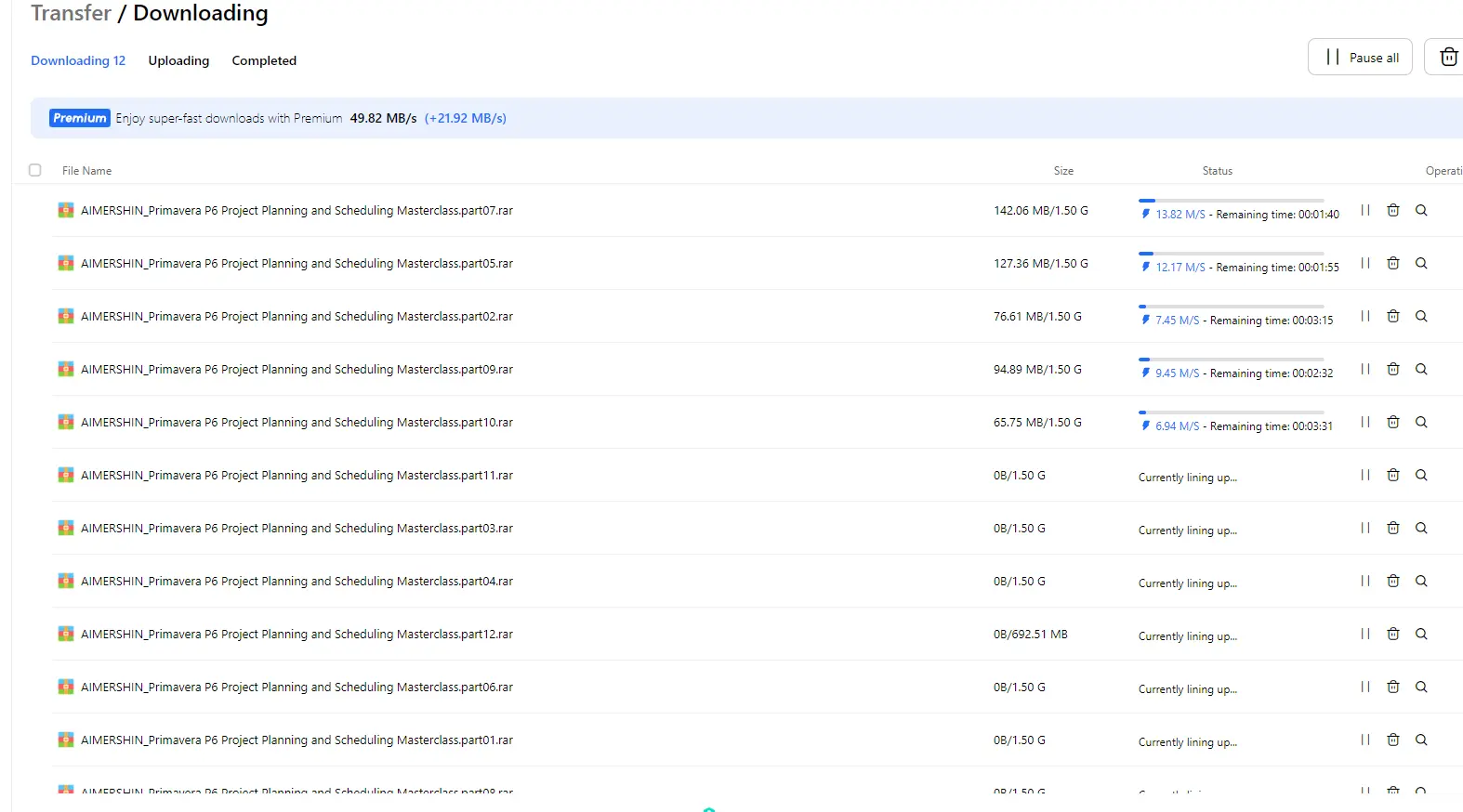Click the Premium badge in the banner
Viewport: 1463px width, 812px height.
pyautogui.click(x=80, y=118)
